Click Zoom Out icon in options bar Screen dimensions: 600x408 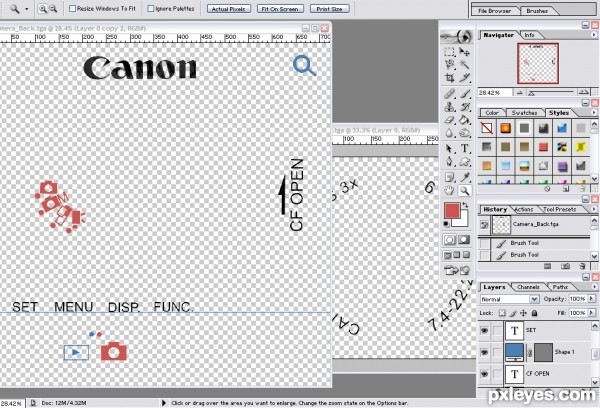click(x=53, y=8)
